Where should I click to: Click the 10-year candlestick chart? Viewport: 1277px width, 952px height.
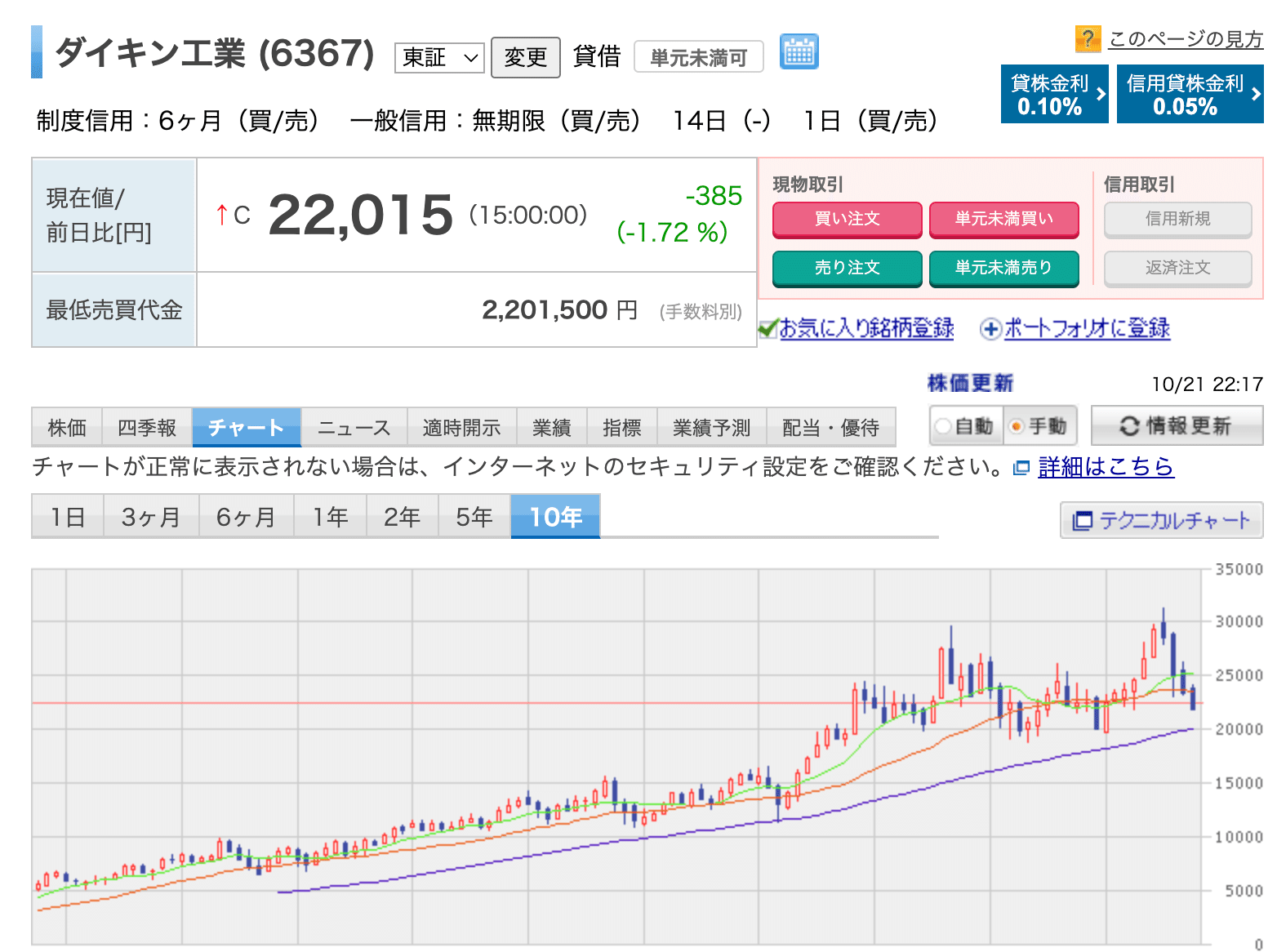click(617, 757)
